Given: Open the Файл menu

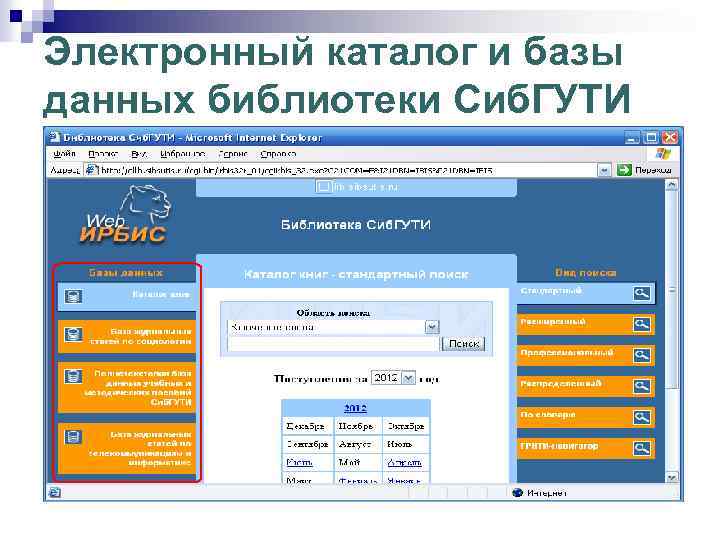Looking at the screenshot, I should [64, 154].
